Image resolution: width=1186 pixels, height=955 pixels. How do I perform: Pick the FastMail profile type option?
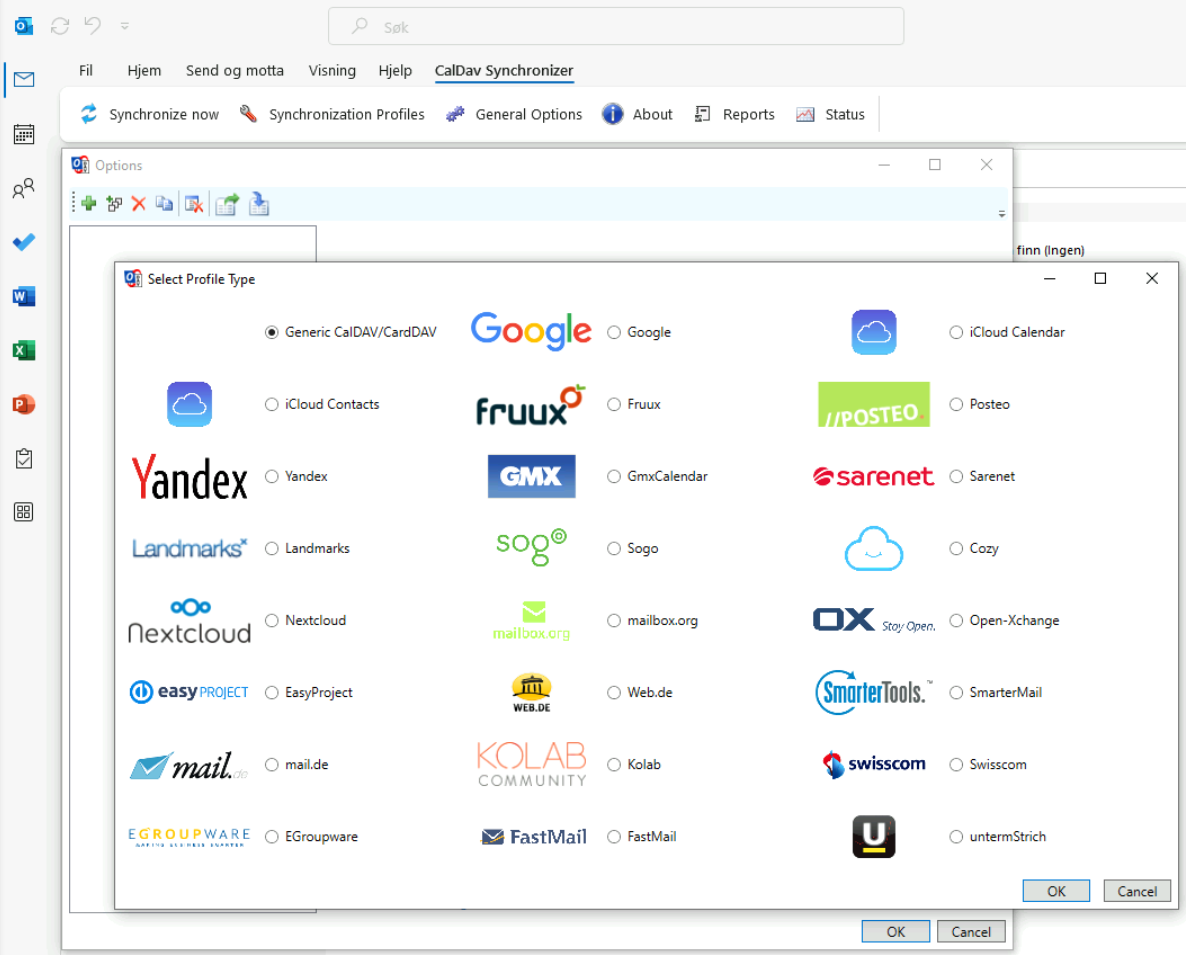click(x=614, y=836)
